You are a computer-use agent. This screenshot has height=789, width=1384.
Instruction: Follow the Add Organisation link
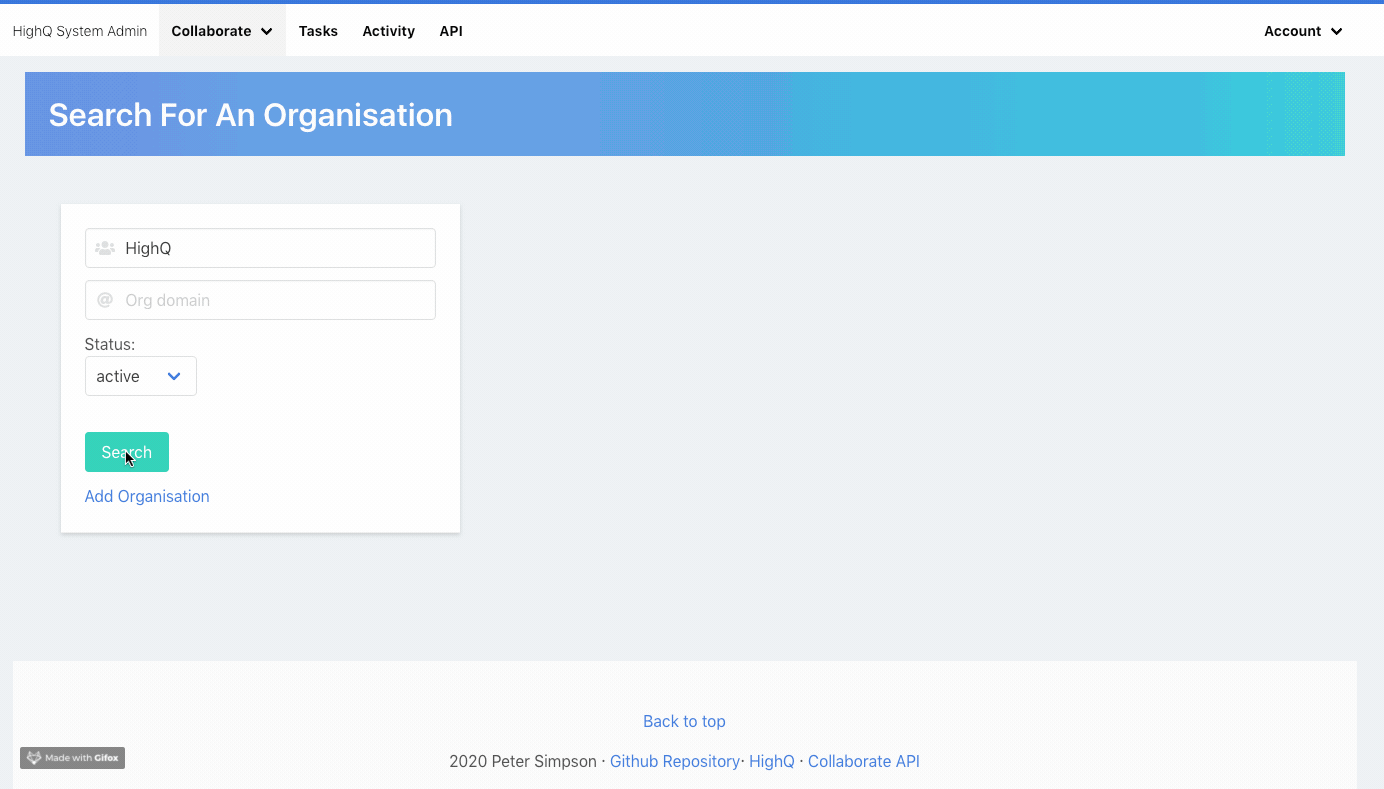point(147,496)
